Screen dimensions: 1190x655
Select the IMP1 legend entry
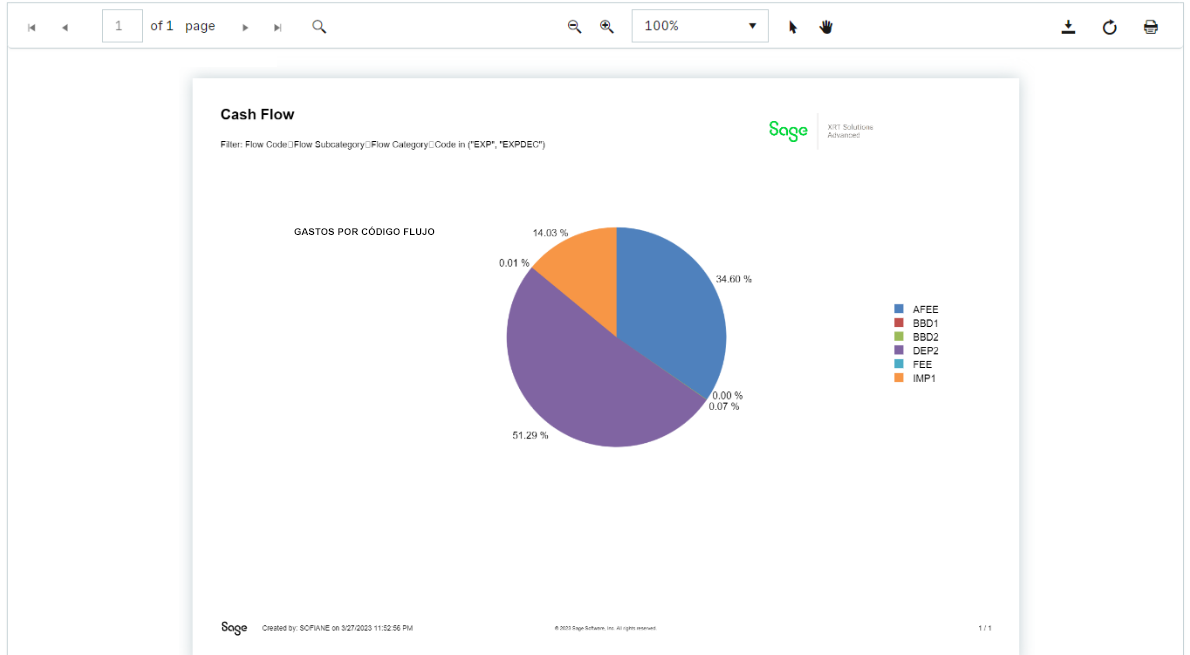coord(924,378)
